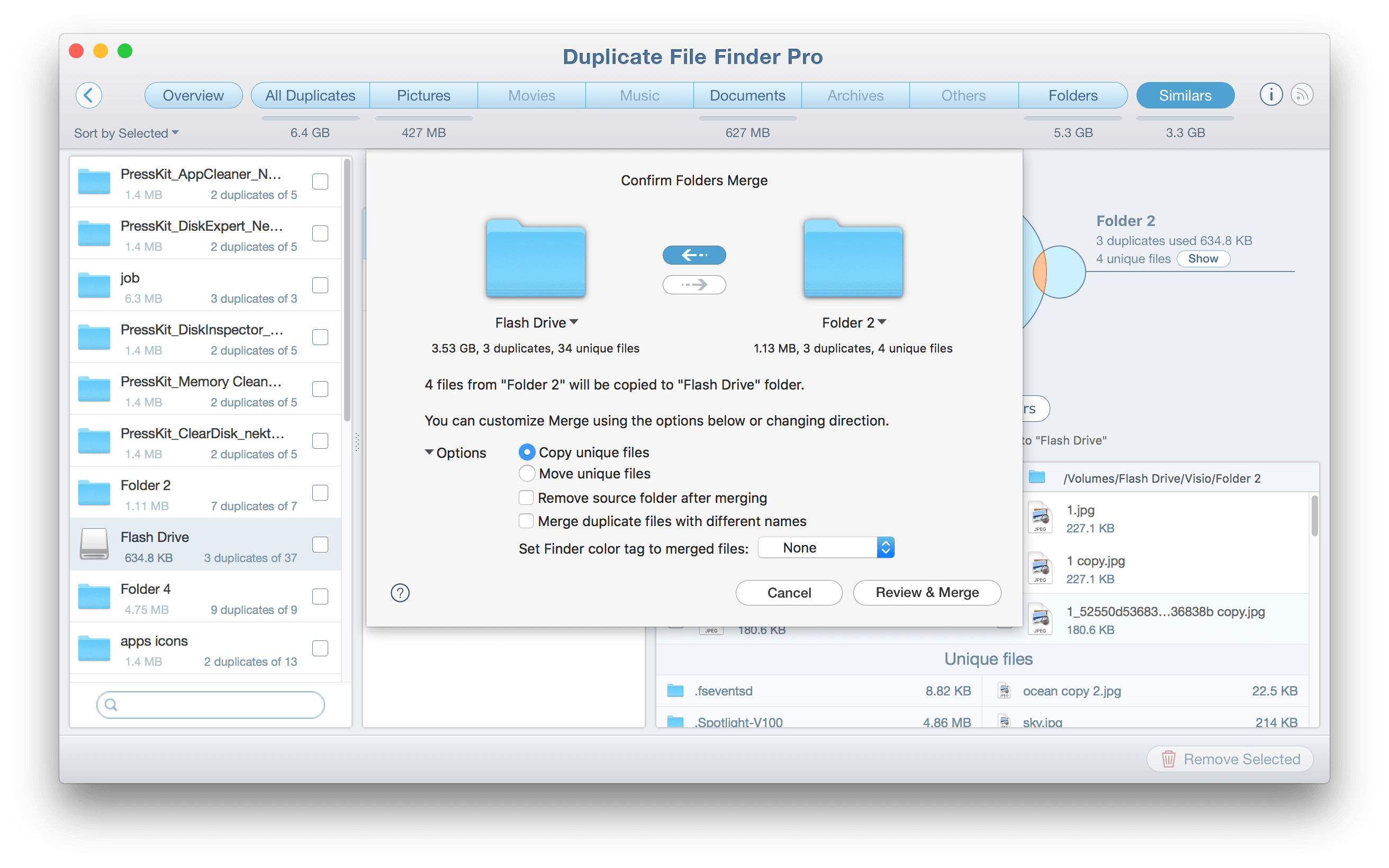Open the Flash Drive dropdown in dialog
Viewport: 1389px width, 868px height.
536,323
